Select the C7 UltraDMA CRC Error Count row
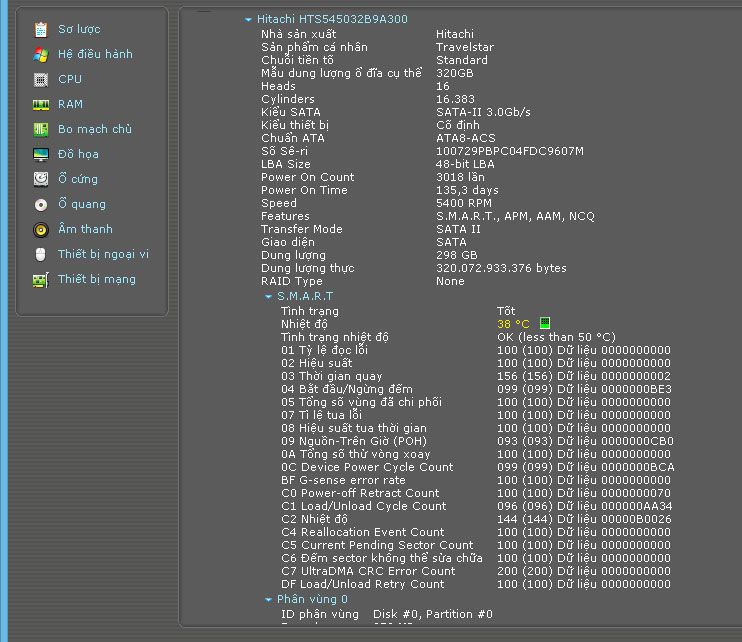 [x=367, y=571]
